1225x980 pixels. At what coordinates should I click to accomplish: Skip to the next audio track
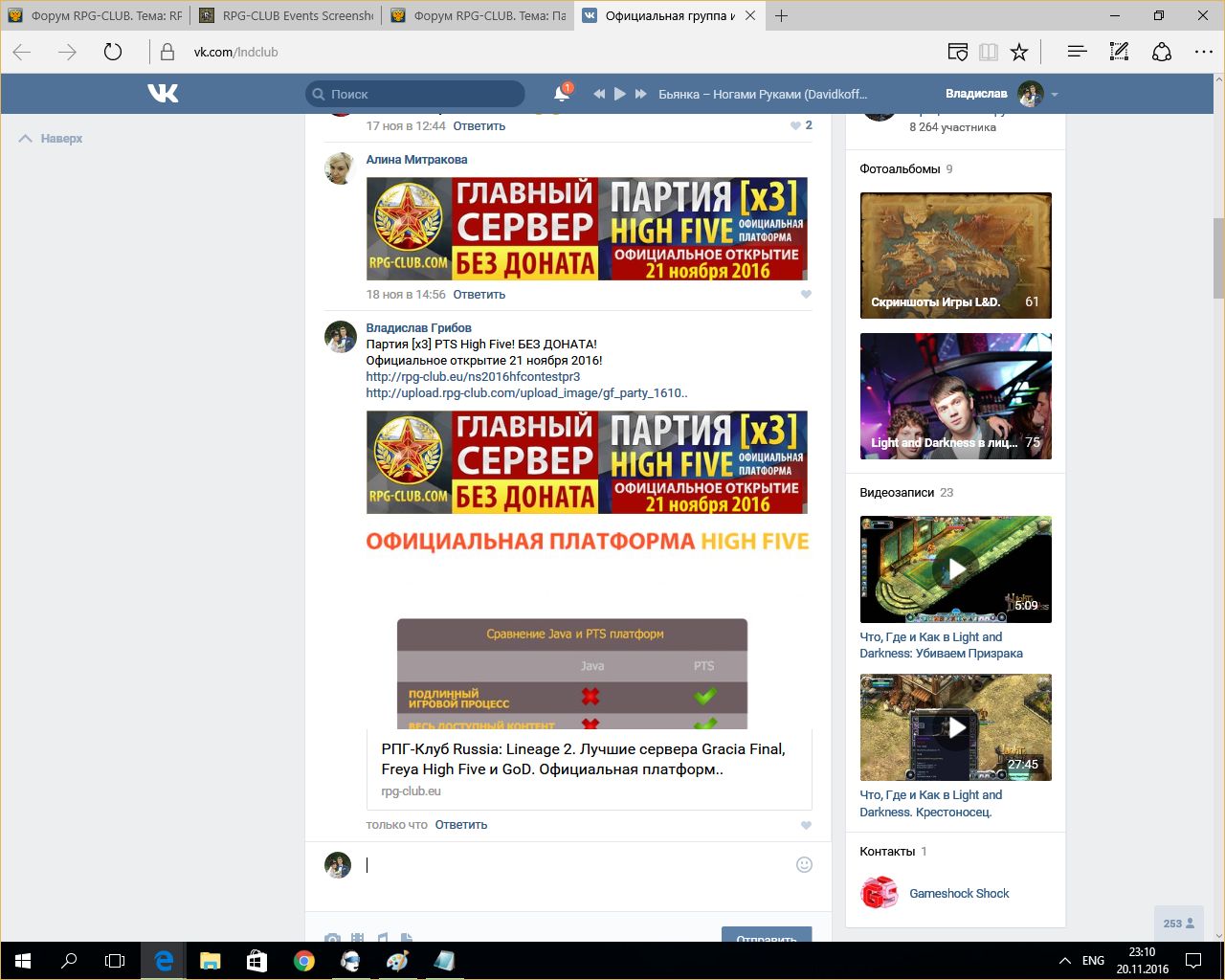click(x=641, y=94)
